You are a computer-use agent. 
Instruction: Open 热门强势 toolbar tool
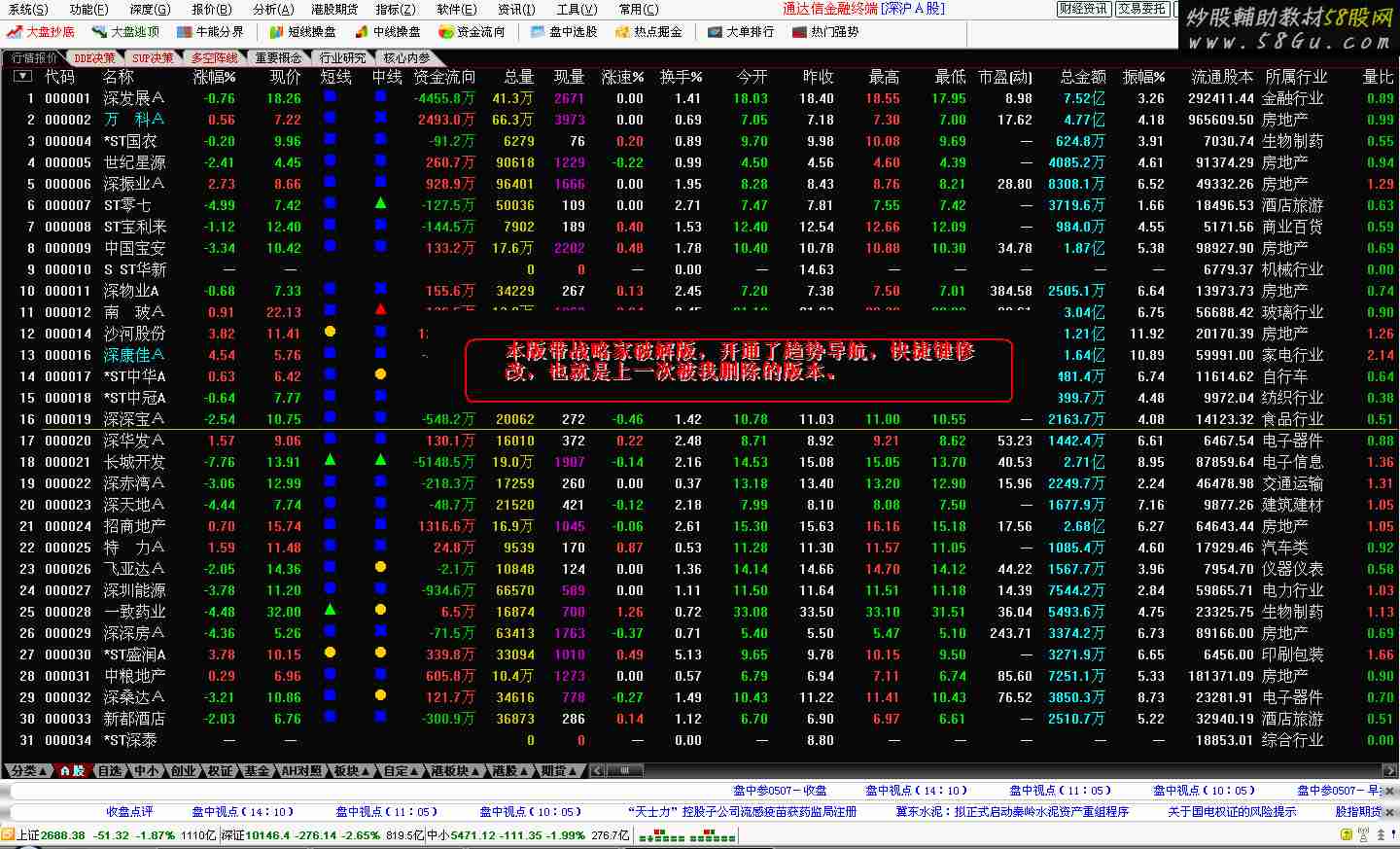click(825, 32)
